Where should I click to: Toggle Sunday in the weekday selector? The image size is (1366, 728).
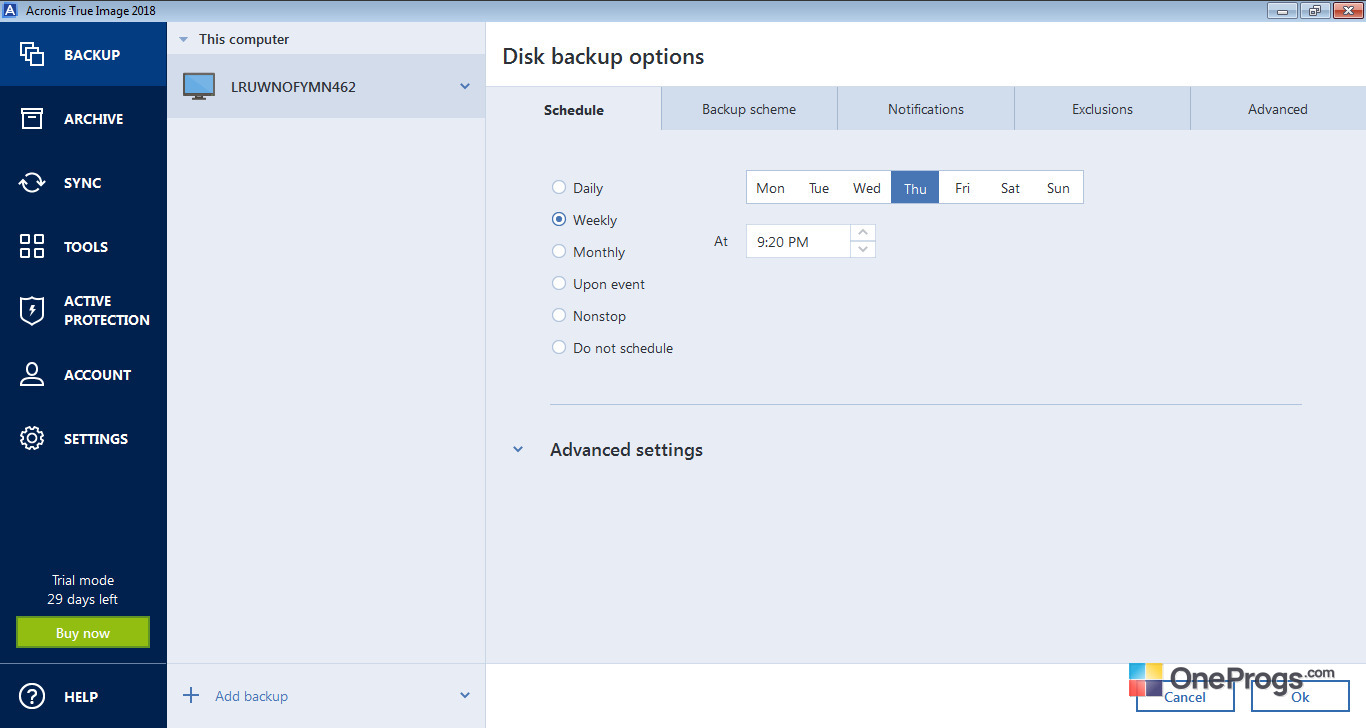[x=1058, y=188]
